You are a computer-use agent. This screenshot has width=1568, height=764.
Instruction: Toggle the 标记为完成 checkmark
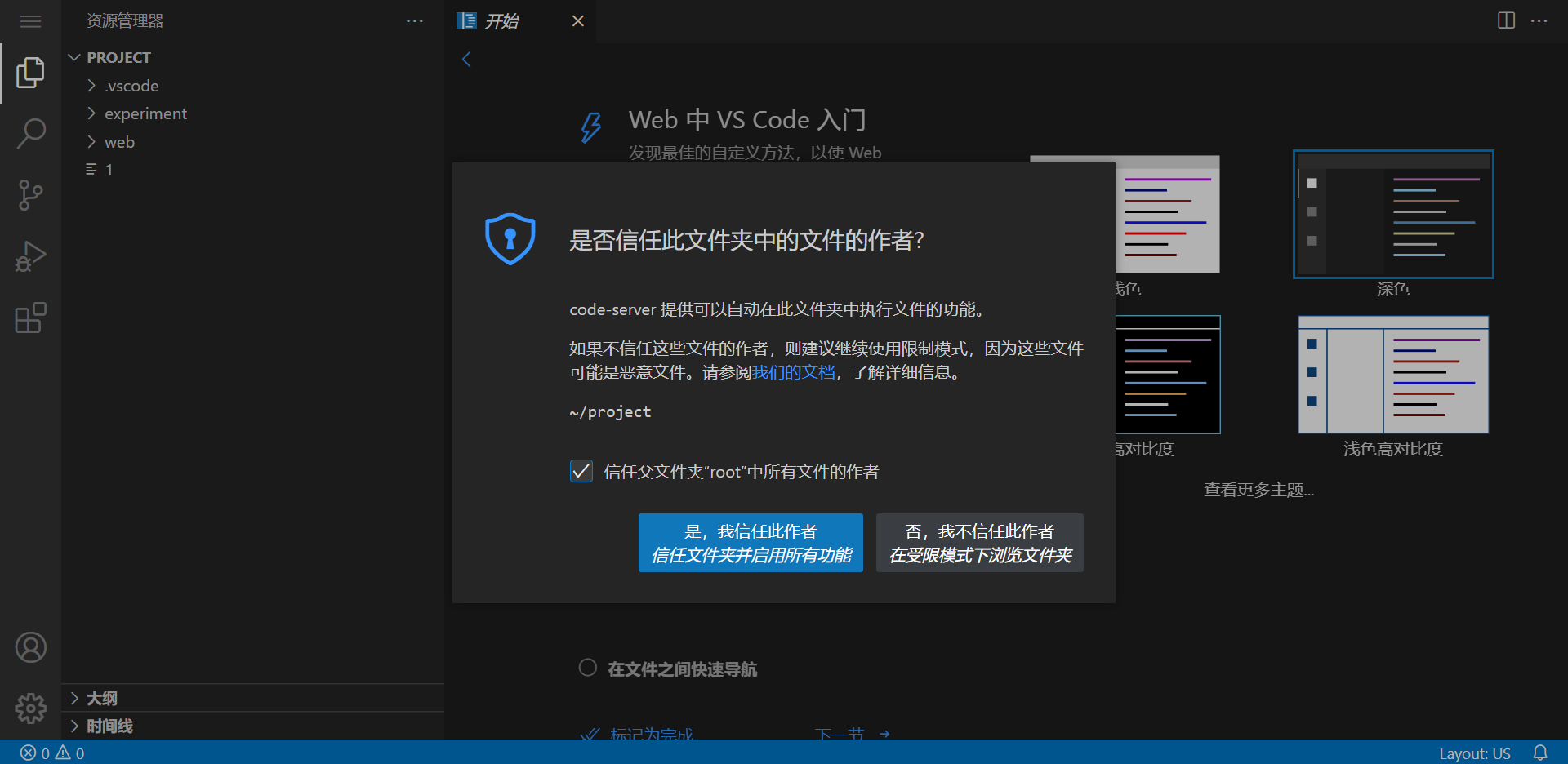(590, 733)
